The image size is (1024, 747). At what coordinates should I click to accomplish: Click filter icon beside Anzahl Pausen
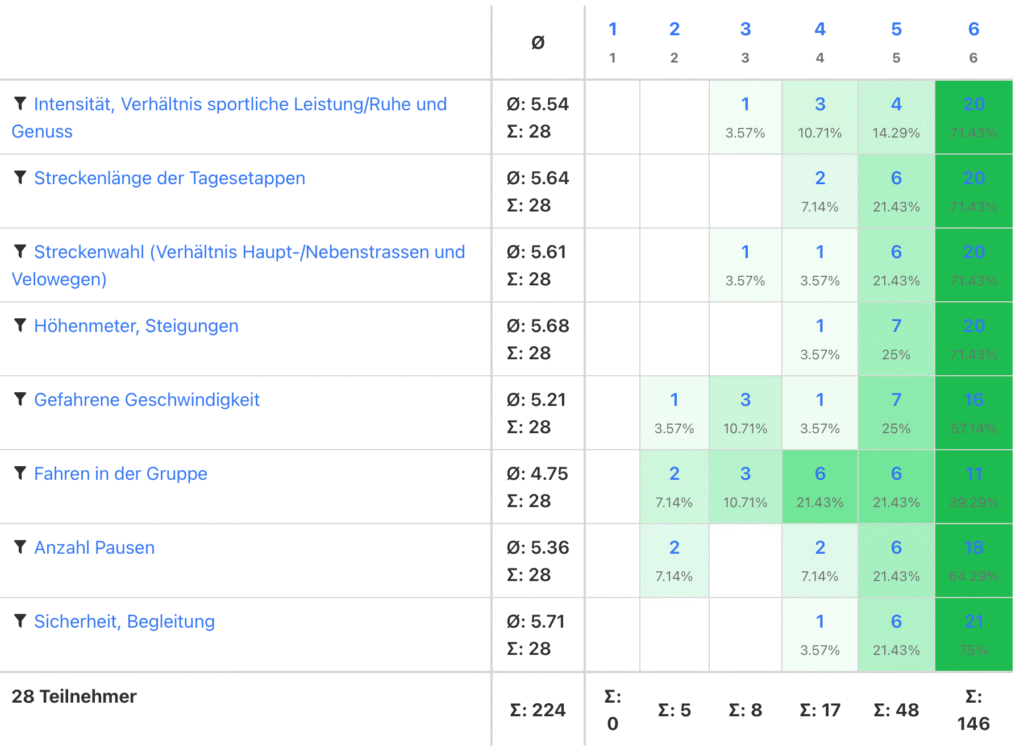(x=19, y=548)
